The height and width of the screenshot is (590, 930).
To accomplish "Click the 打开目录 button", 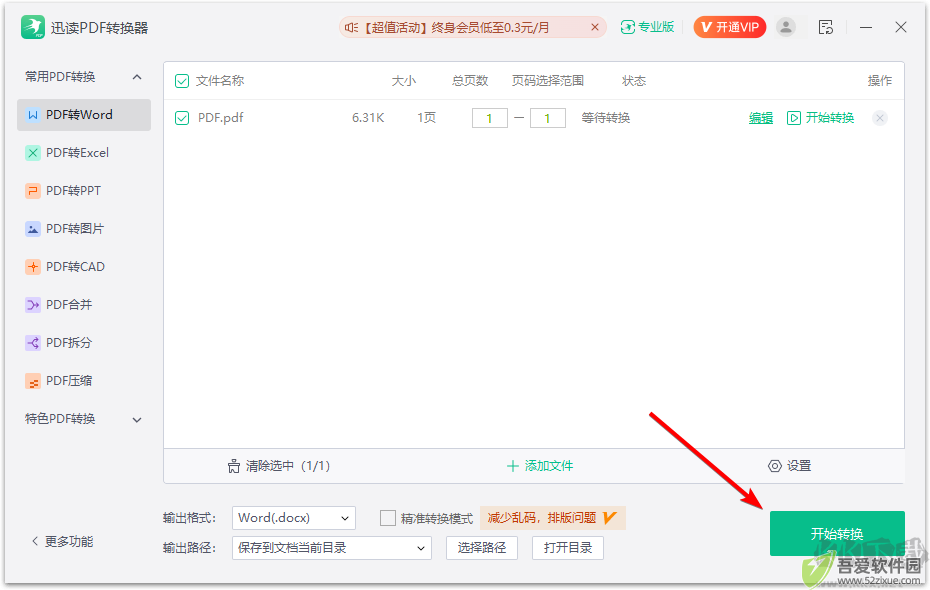I will tap(568, 548).
